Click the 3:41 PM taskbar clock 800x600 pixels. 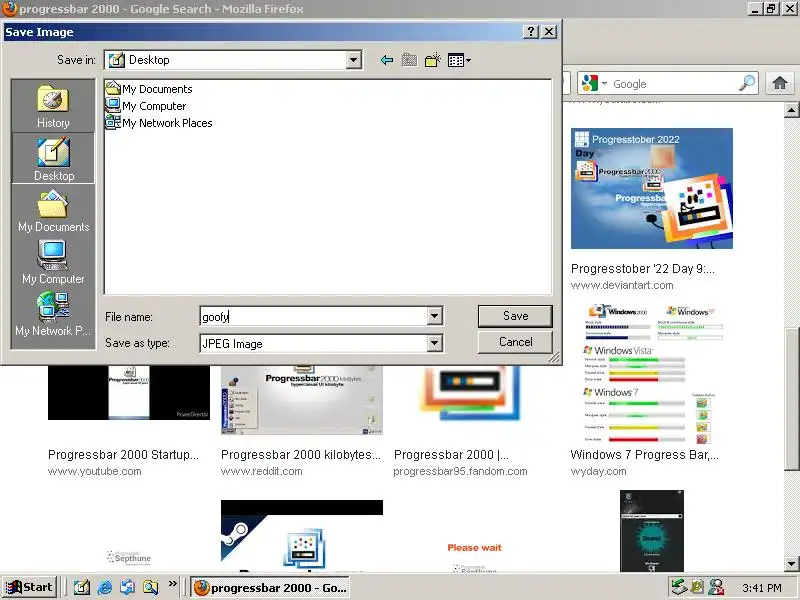pos(762,588)
